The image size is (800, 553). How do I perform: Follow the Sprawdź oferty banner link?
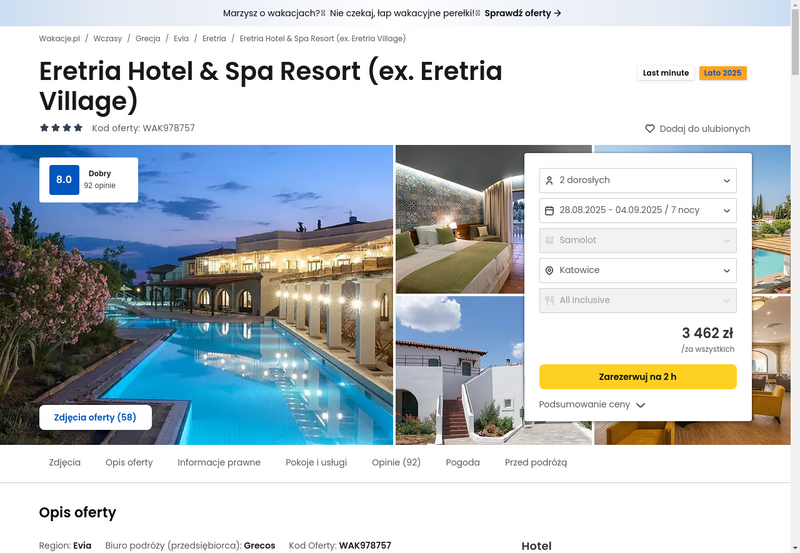(522, 13)
